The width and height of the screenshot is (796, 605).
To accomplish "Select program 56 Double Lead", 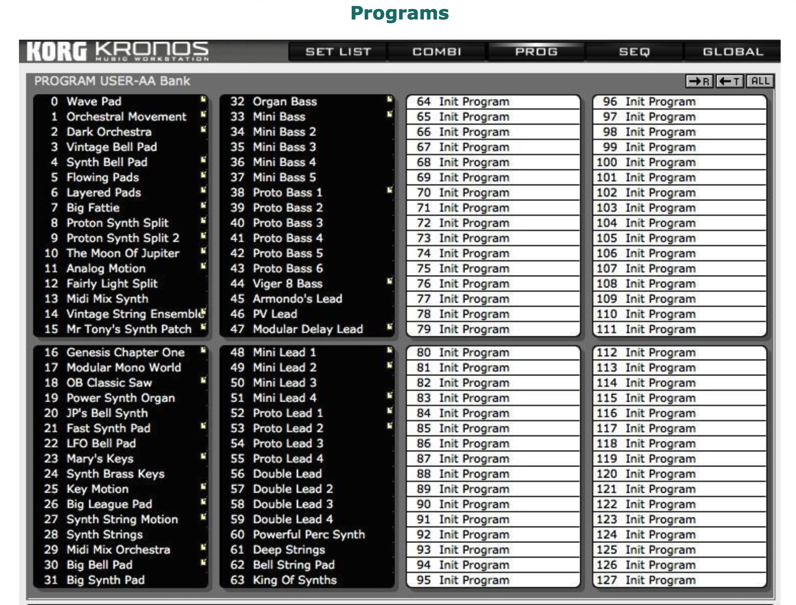I will click(x=307, y=474).
